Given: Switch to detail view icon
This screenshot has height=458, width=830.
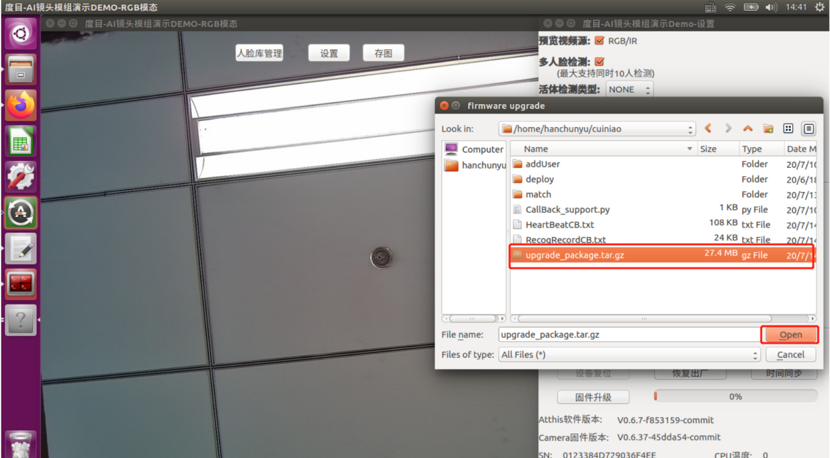Looking at the screenshot, I should pyautogui.click(x=808, y=129).
